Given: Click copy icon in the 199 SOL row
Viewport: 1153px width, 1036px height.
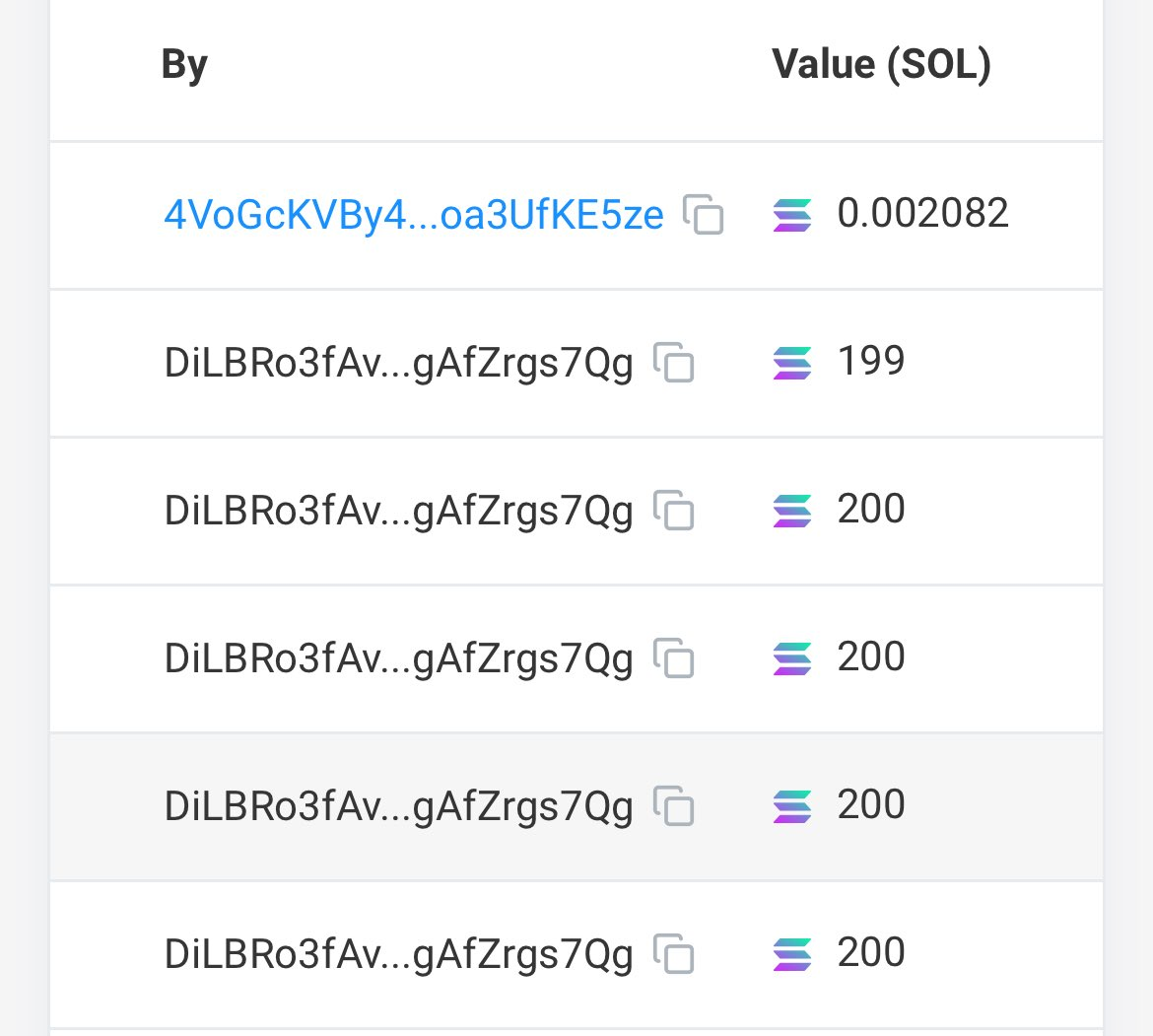Looking at the screenshot, I should [x=674, y=363].
